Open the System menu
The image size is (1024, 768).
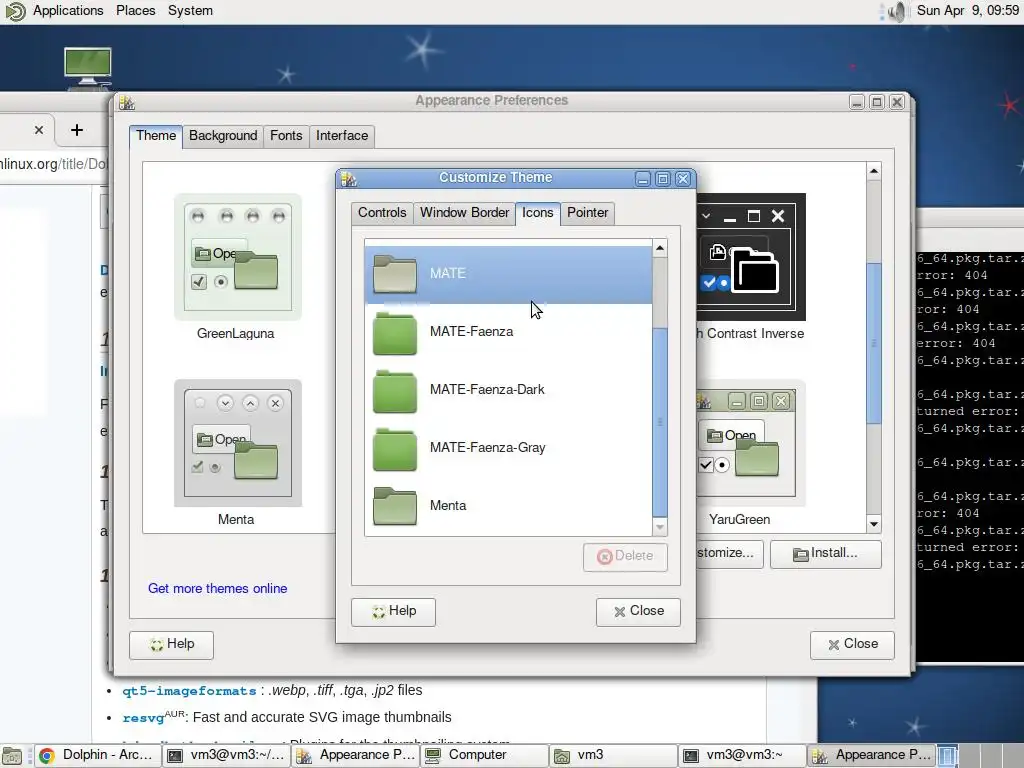pyautogui.click(x=190, y=10)
